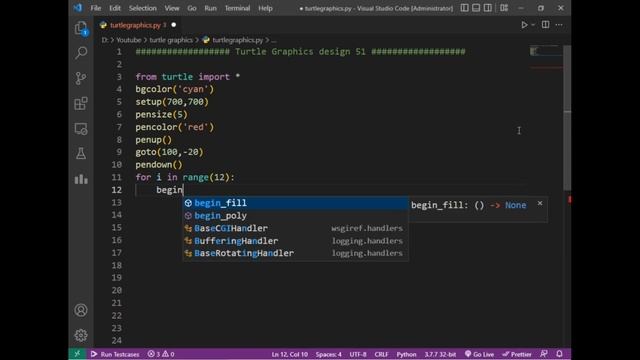Screen dimensions: 640x360
Task: Open the Help menu
Action: (265, 8)
